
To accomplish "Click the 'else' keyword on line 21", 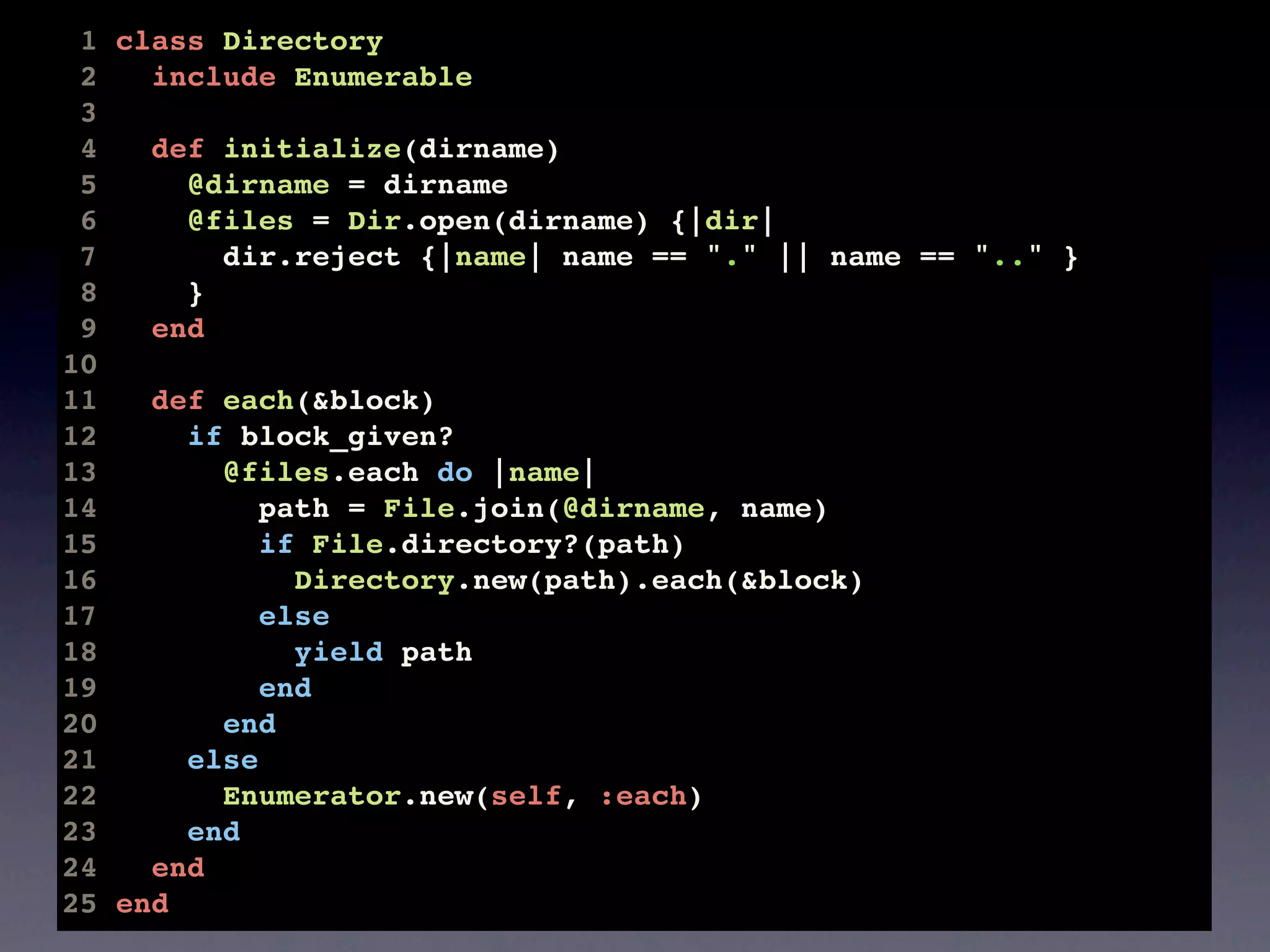I will click(x=223, y=760).
